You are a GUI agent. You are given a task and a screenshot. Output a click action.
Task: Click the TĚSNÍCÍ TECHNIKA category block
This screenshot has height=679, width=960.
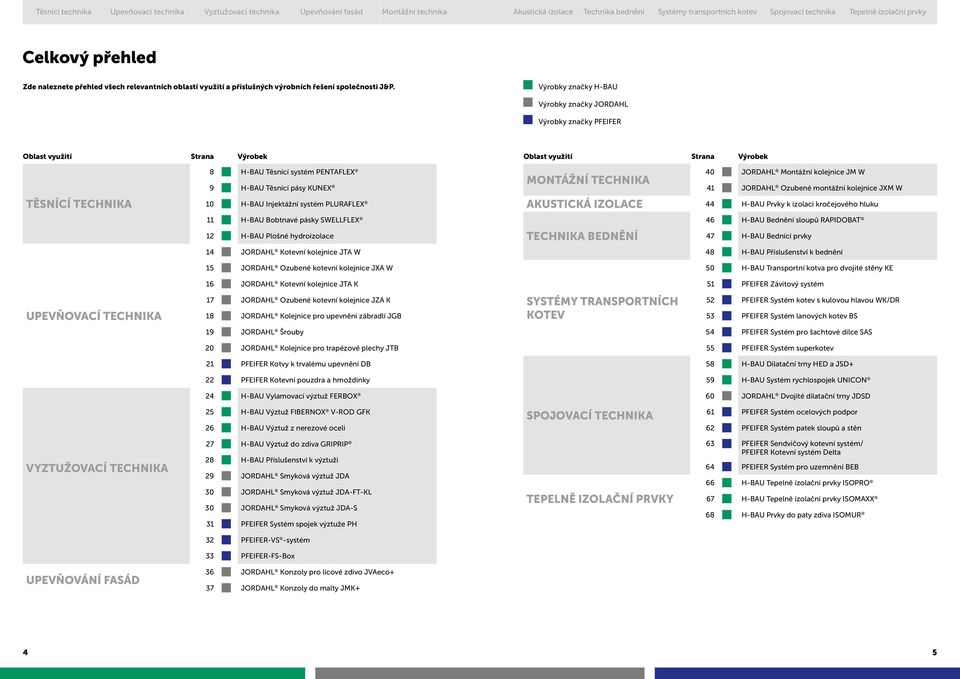106,204
